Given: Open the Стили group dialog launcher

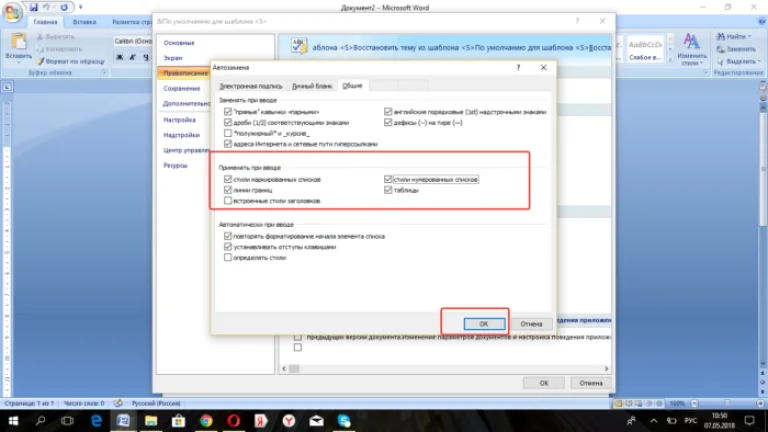Looking at the screenshot, I should 706,72.
